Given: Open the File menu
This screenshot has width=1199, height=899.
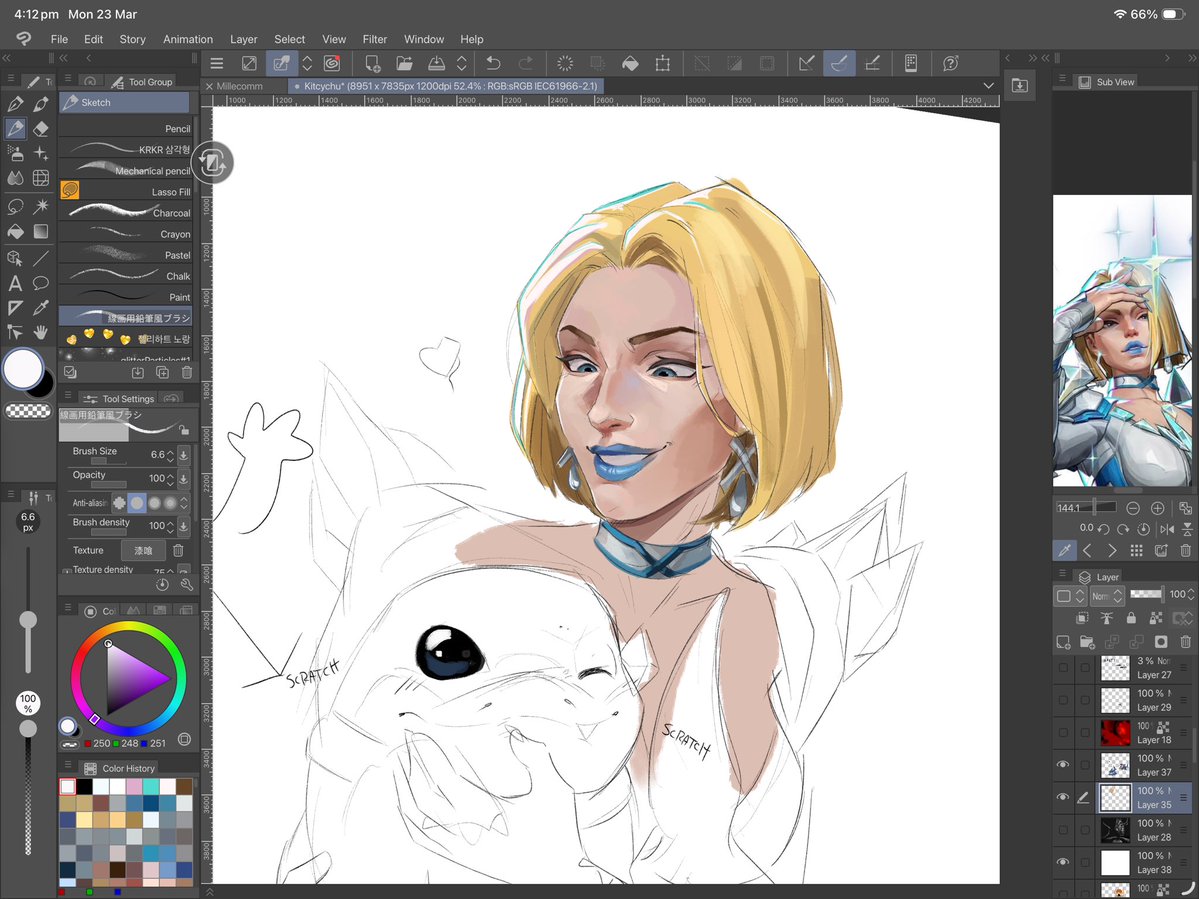Looking at the screenshot, I should pos(59,39).
